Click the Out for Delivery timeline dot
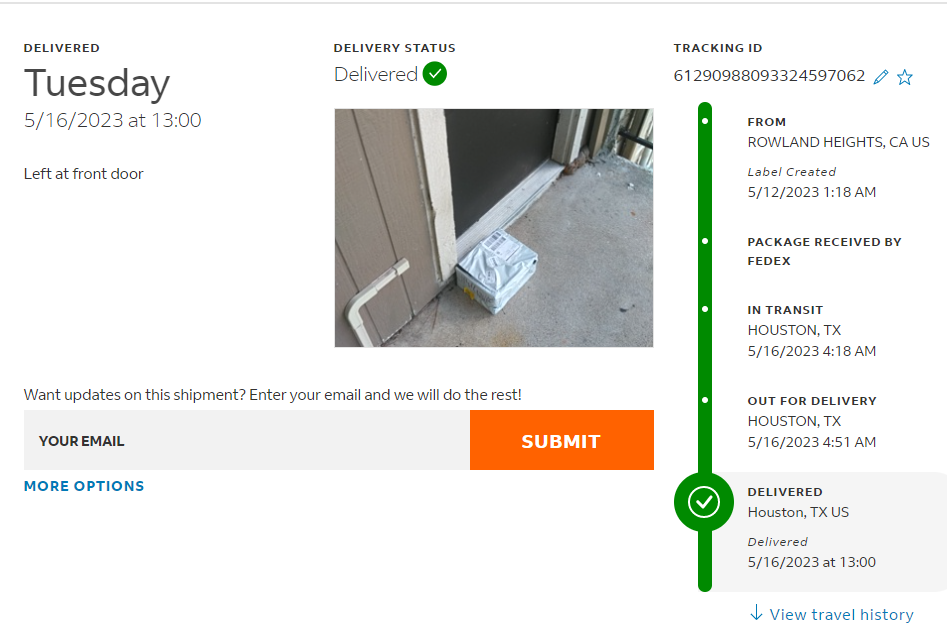The height and width of the screenshot is (640, 947). (705, 400)
